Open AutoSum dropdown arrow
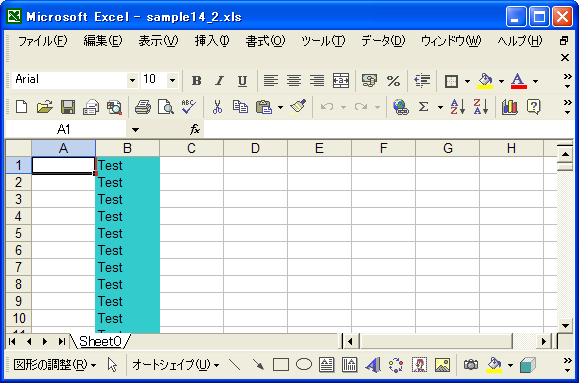 tap(440, 107)
